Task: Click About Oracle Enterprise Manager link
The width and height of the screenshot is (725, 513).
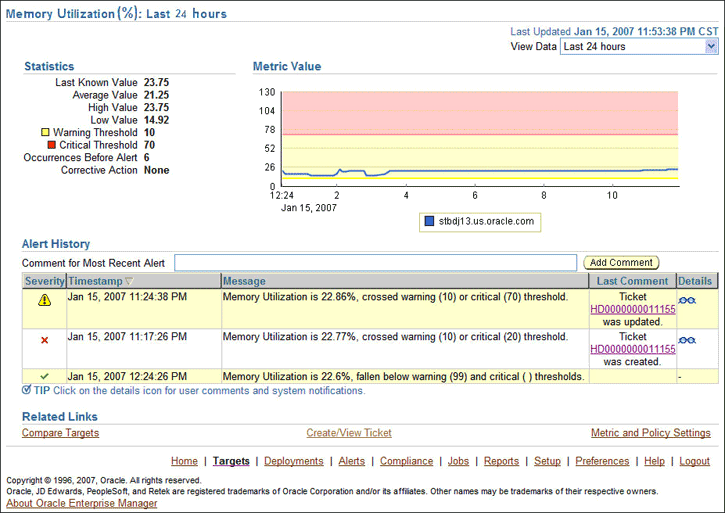Action: (82, 503)
